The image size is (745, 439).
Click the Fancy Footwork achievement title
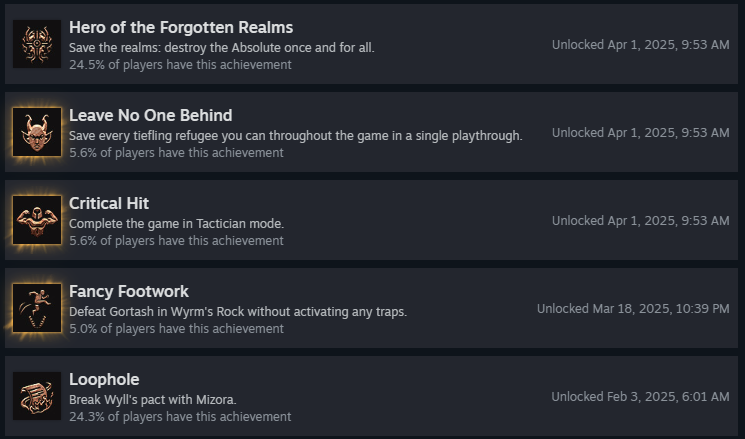[x=129, y=291]
